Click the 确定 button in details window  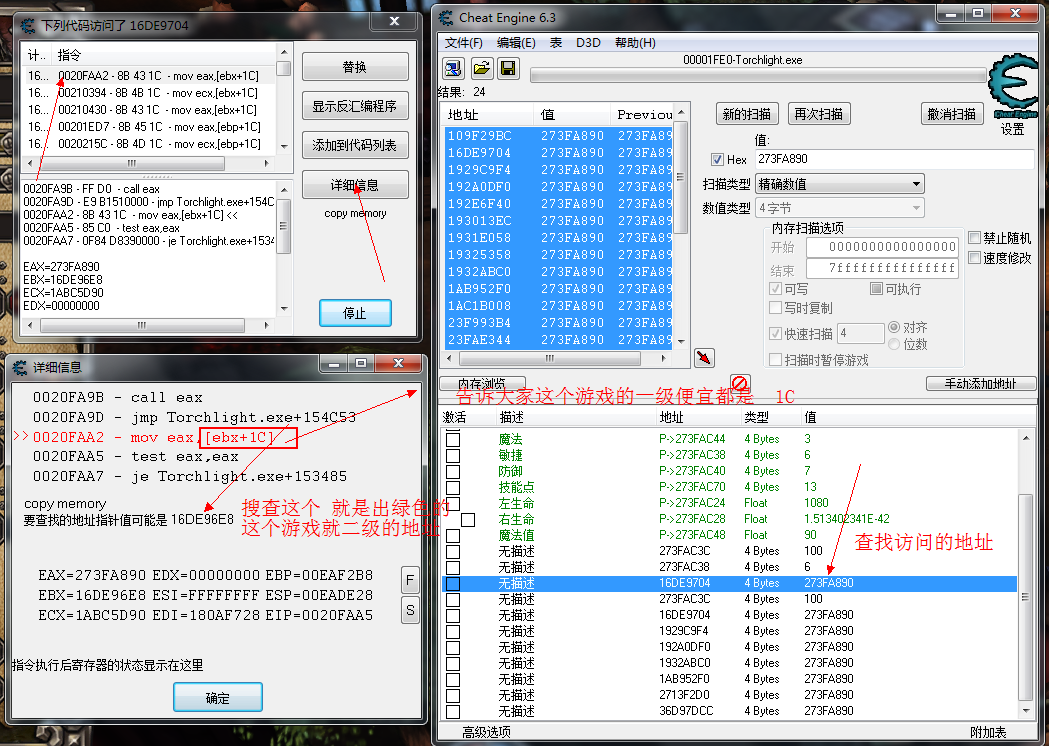(217, 698)
